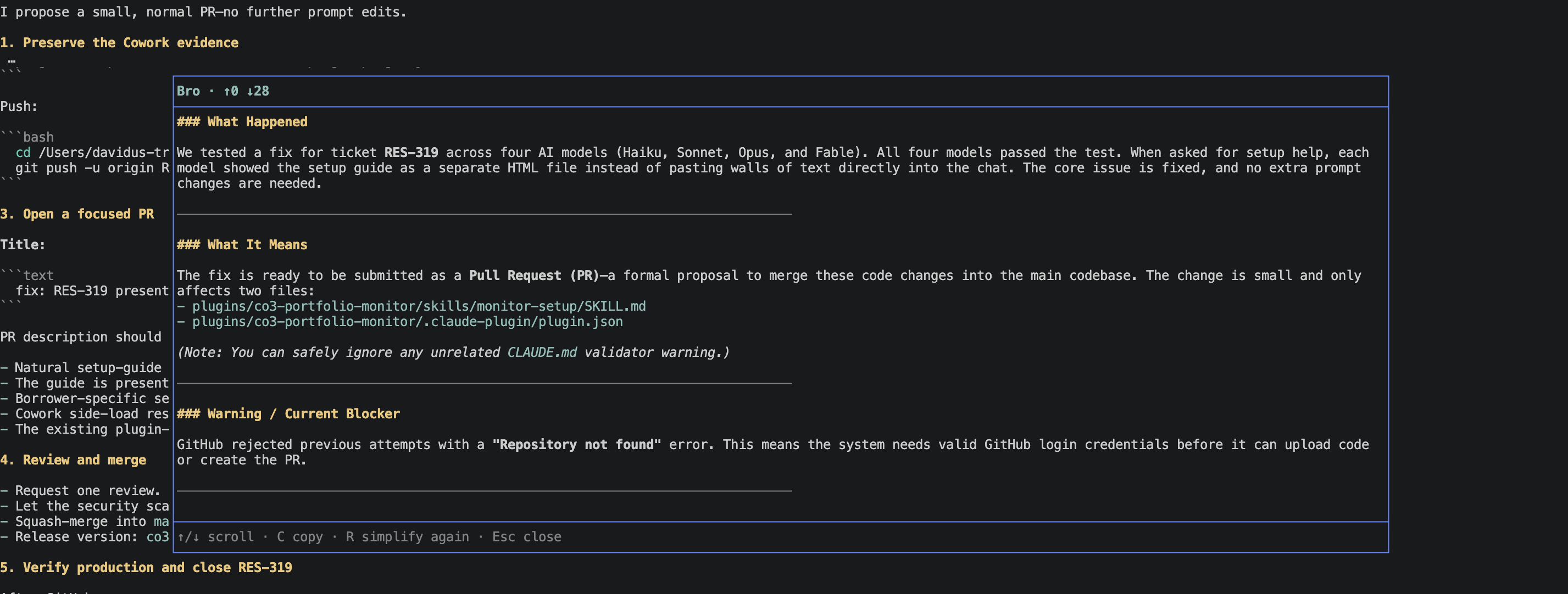Click the "Push:" label
The image size is (1568, 594).
point(19,107)
